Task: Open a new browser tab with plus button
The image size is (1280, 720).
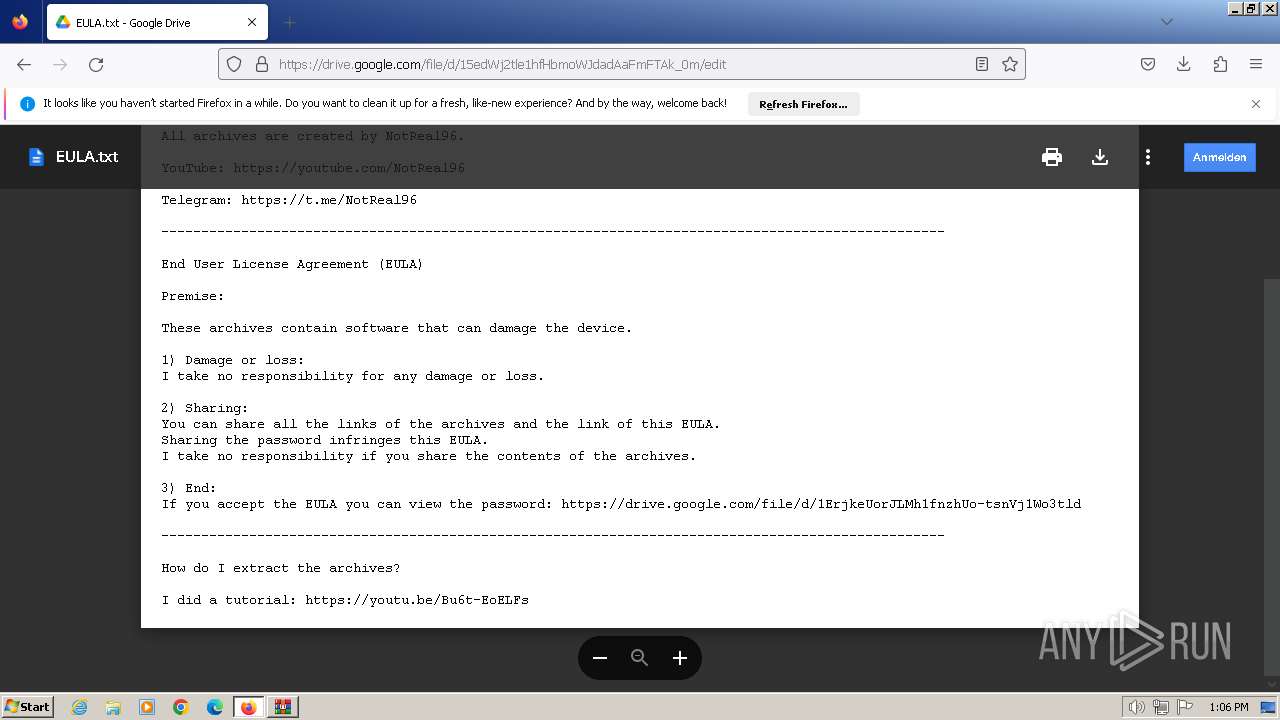Action: pos(289,22)
